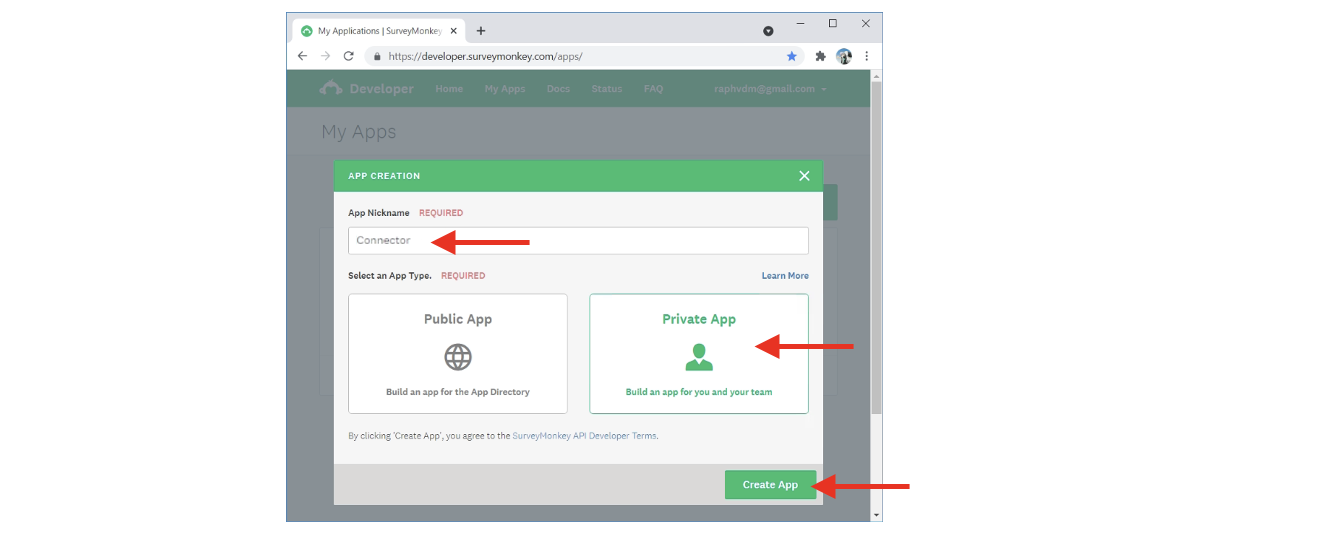
Task: Open the Chrome tab search dropdown arrow
Action: click(768, 31)
